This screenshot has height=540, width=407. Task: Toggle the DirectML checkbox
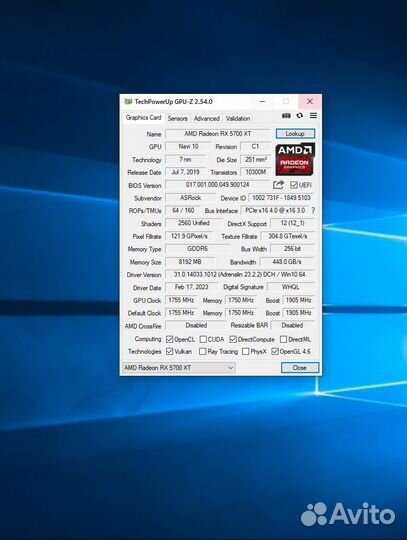[x=283, y=339]
